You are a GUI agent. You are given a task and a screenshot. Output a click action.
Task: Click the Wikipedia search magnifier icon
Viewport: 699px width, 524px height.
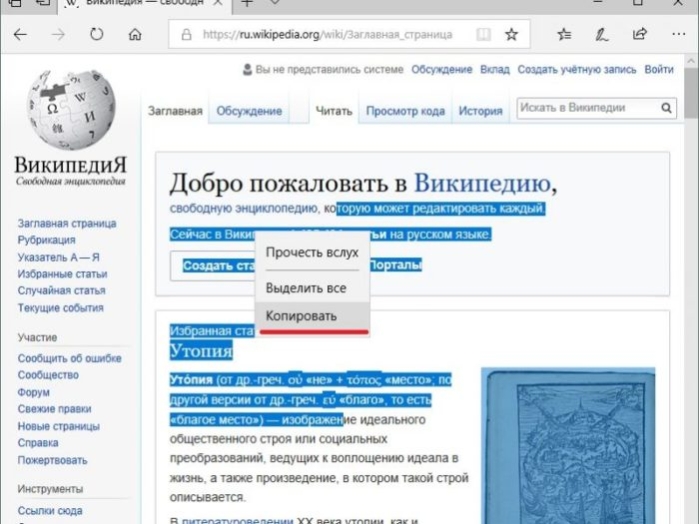tap(666, 108)
